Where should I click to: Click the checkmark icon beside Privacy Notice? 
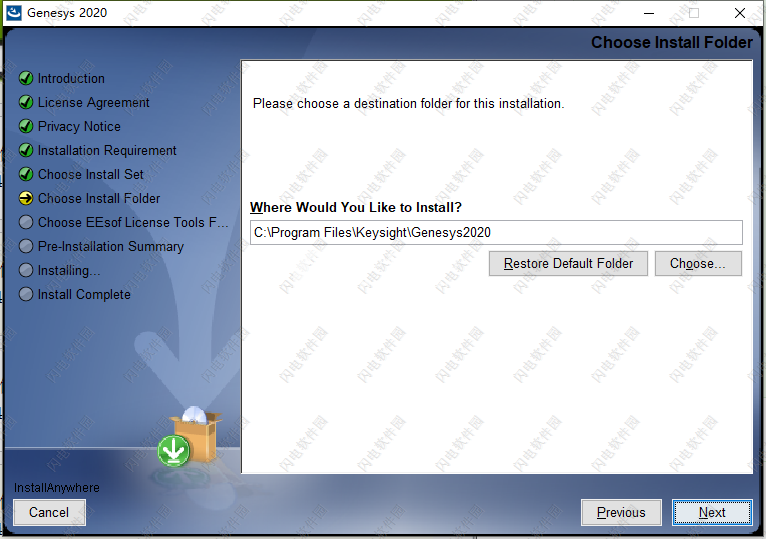coord(26,126)
